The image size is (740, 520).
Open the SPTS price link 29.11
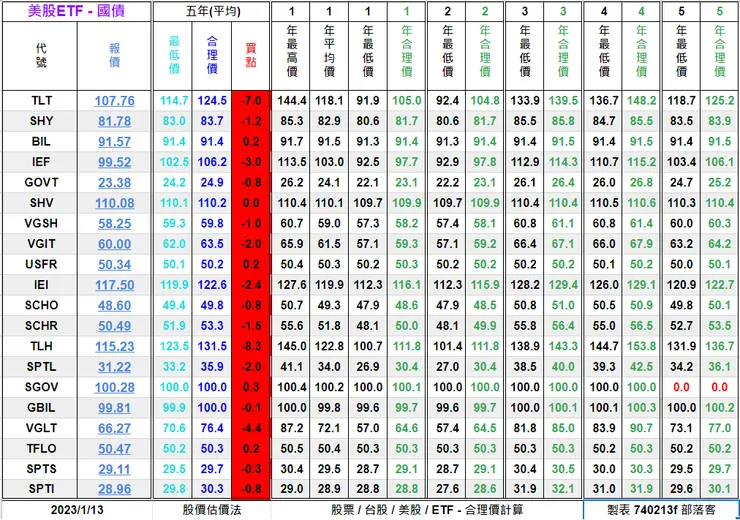114,469
